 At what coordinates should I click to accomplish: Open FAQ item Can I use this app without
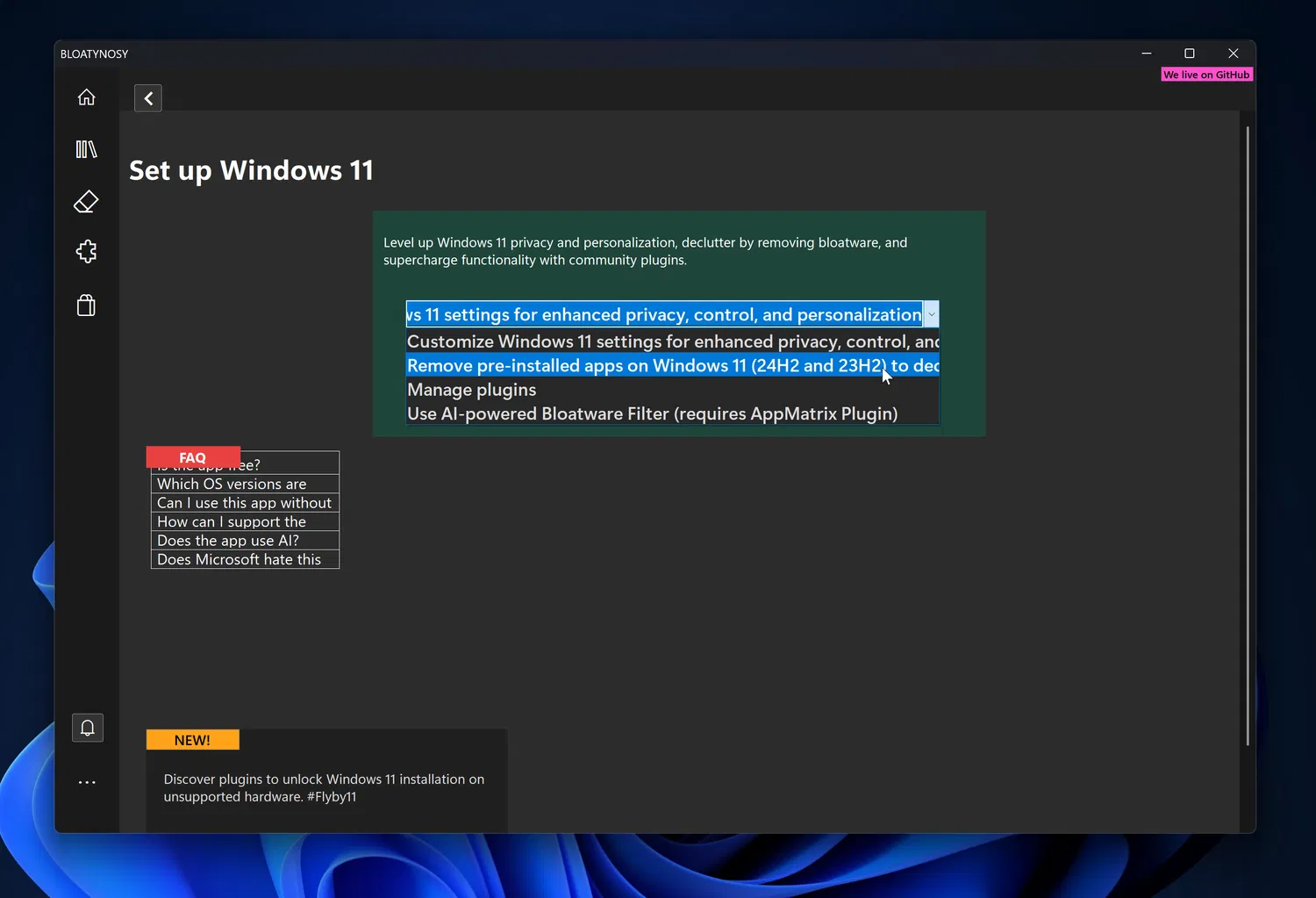(245, 503)
